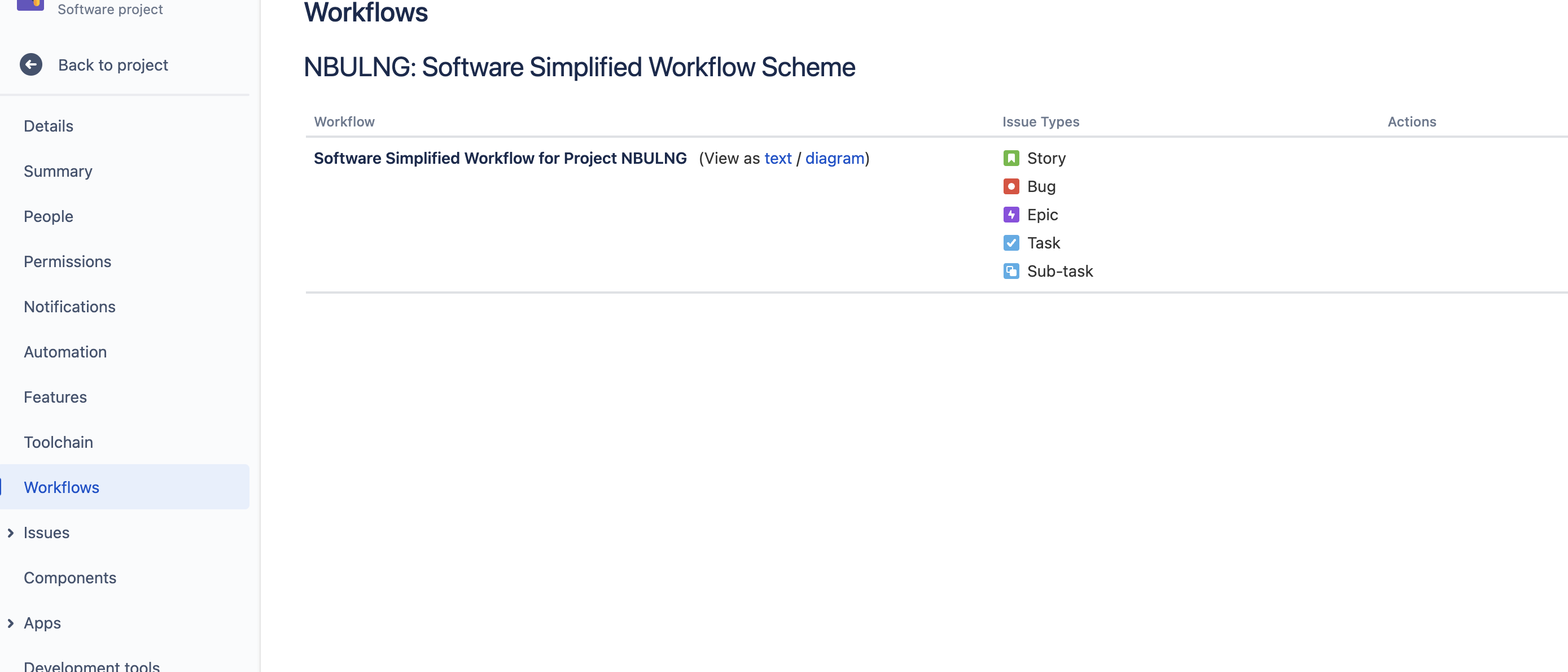Click the Issue Types column header
The image size is (1568, 672).
(1040, 122)
